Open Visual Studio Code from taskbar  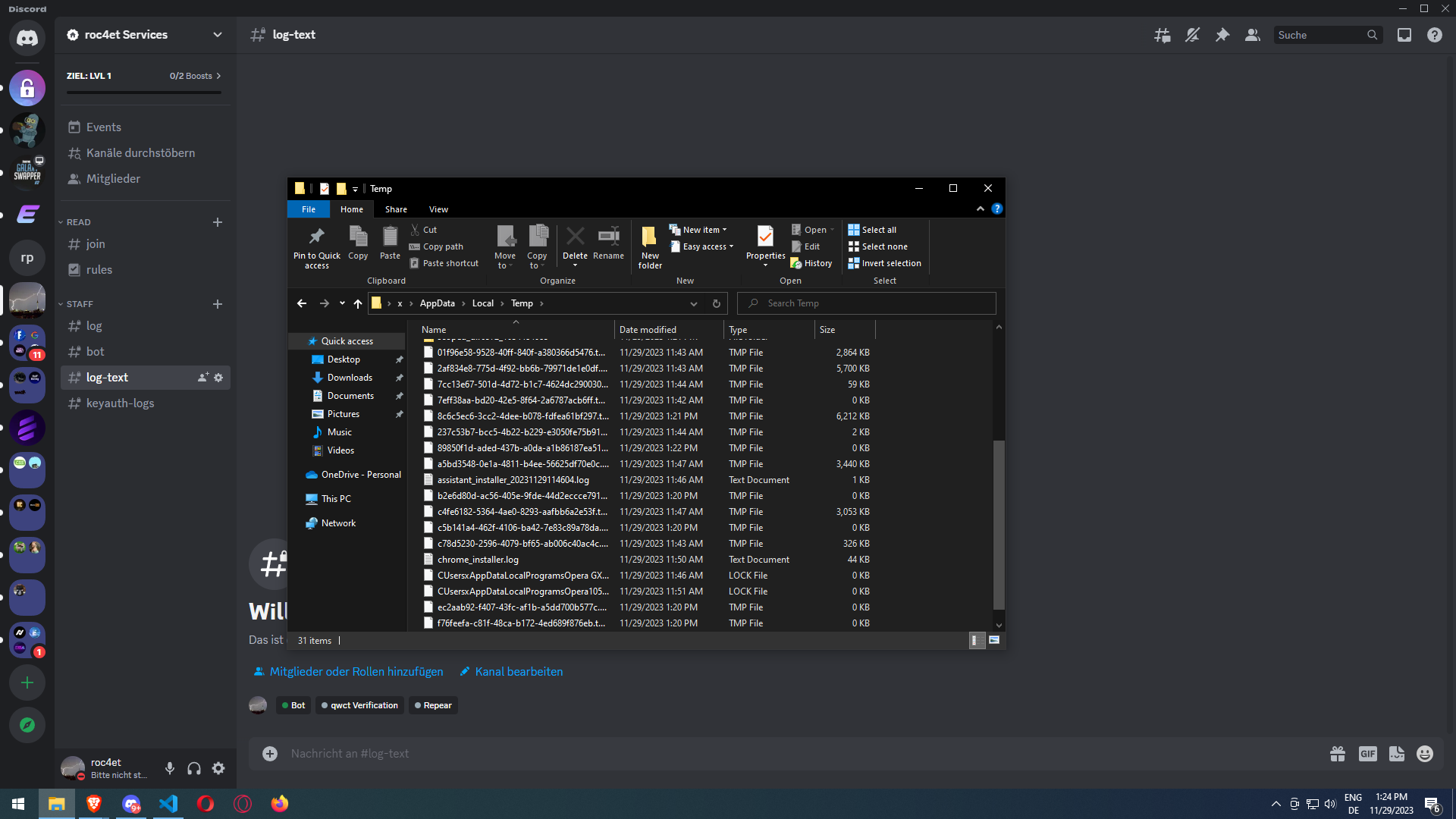[168, 804]
